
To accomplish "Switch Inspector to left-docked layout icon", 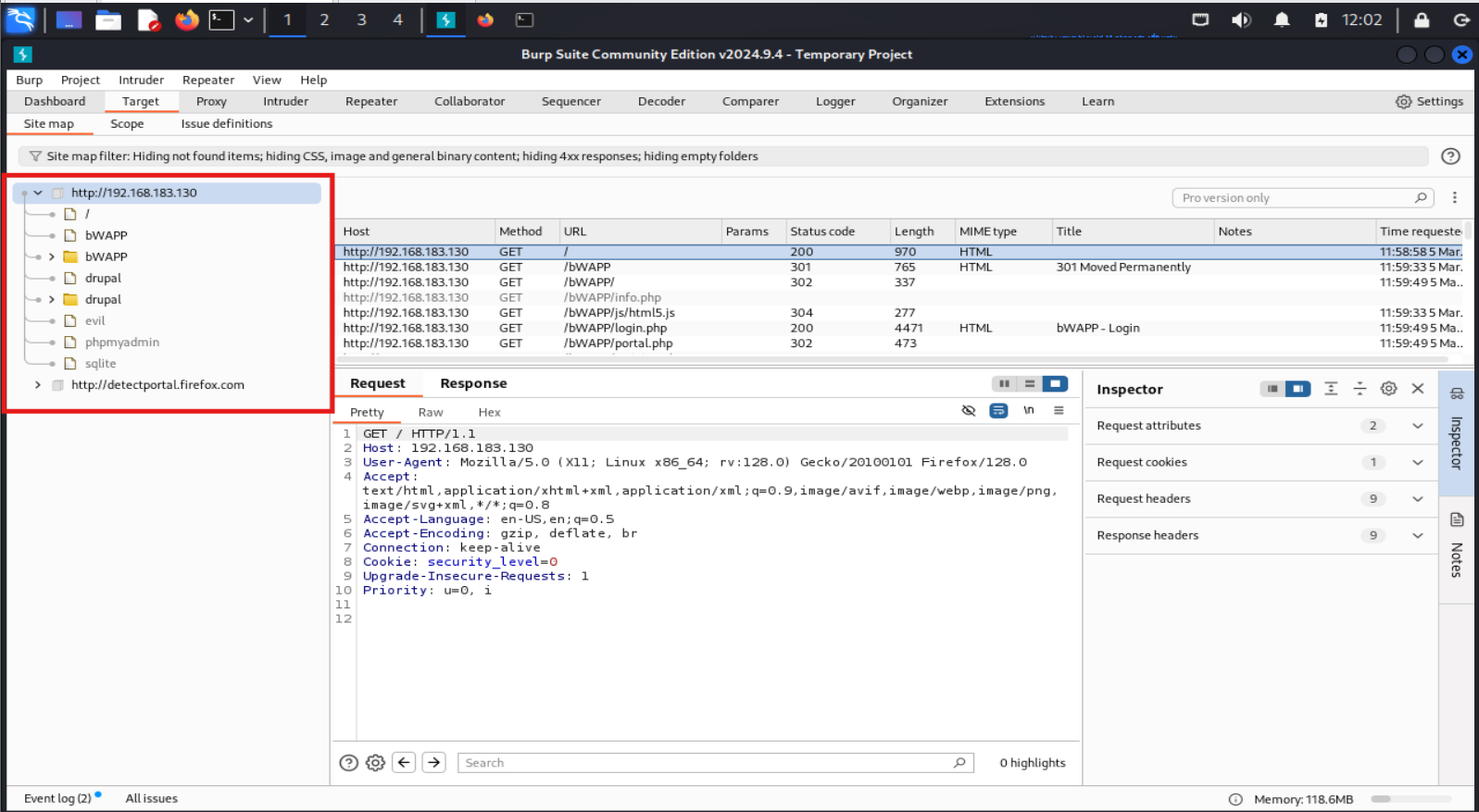I will (1272, 389).
